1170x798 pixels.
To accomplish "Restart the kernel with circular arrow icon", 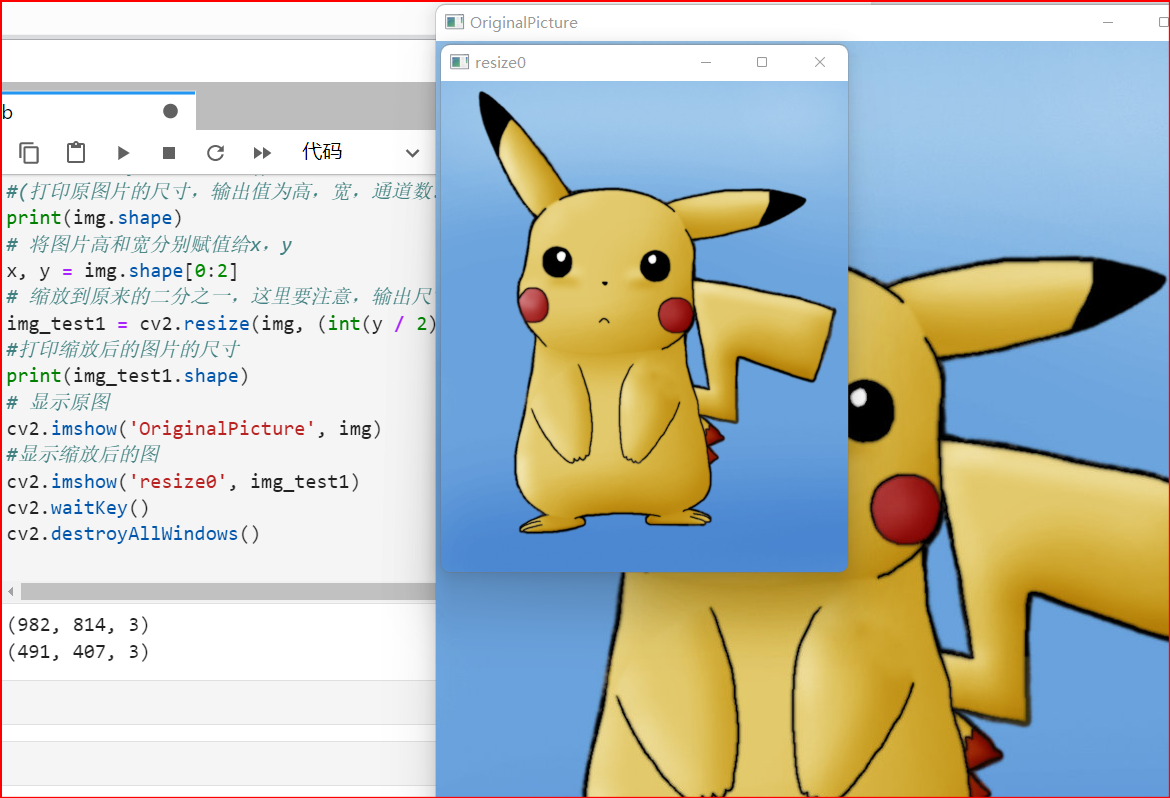I will [216, 153].
